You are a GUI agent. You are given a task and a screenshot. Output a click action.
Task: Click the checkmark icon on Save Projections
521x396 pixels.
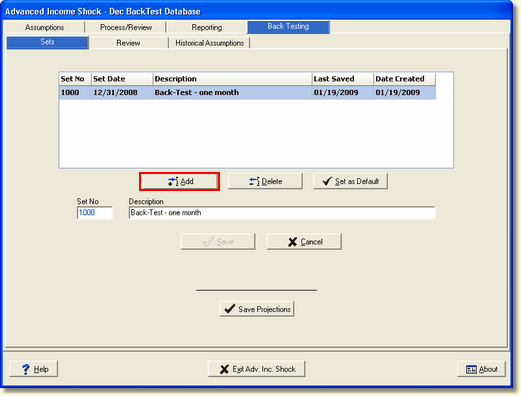click(230, 309)
